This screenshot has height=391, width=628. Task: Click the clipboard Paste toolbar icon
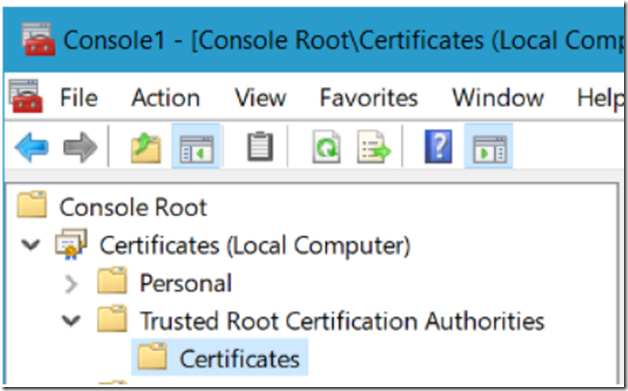point(260,146)
